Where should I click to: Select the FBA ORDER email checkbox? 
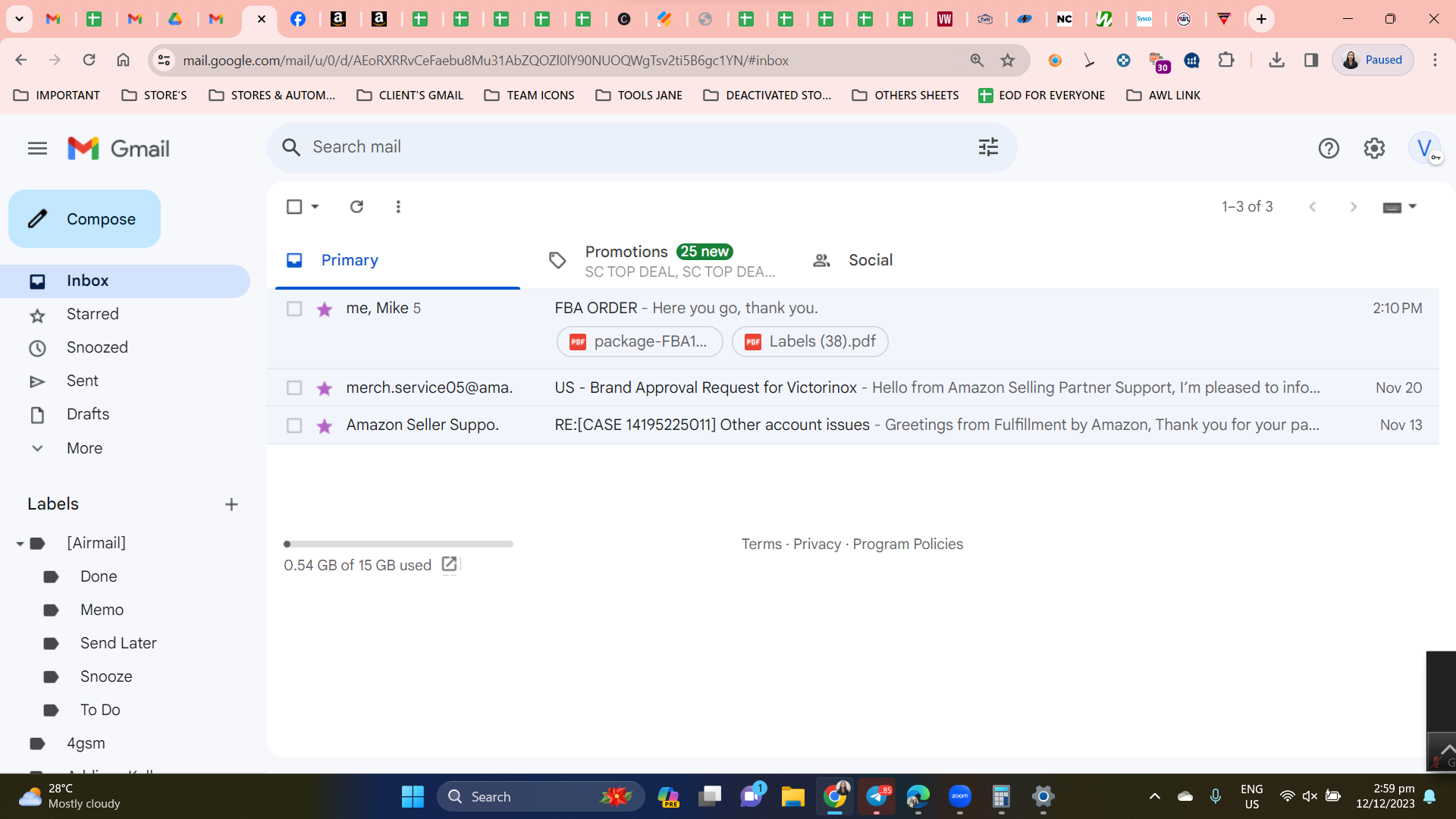(x=294, y=309)
